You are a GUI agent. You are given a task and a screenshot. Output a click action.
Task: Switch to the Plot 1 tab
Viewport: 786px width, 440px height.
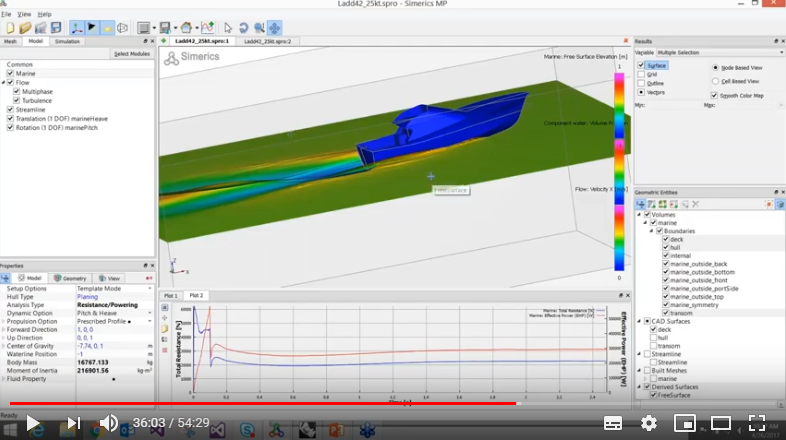(x=171, y=296)
